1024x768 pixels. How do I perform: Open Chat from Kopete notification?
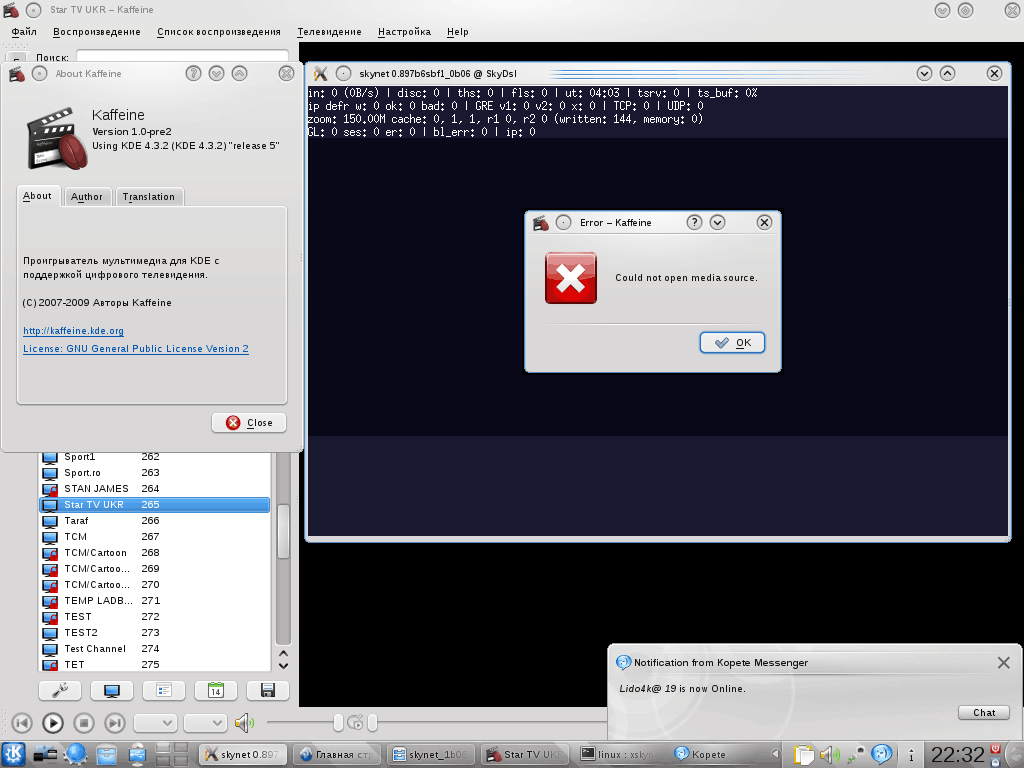pos(984,712)
